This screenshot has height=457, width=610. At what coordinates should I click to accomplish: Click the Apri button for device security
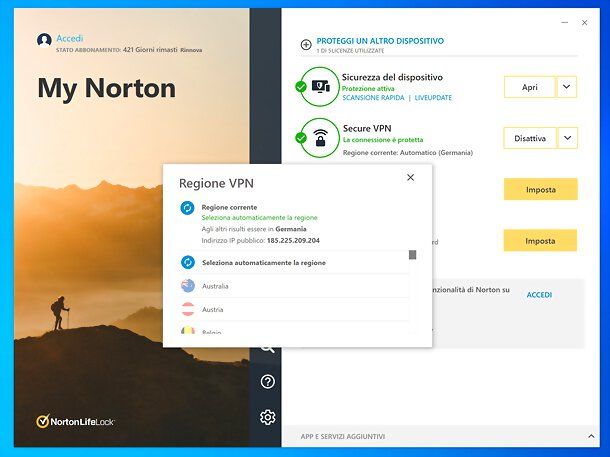tap(529, 87)
